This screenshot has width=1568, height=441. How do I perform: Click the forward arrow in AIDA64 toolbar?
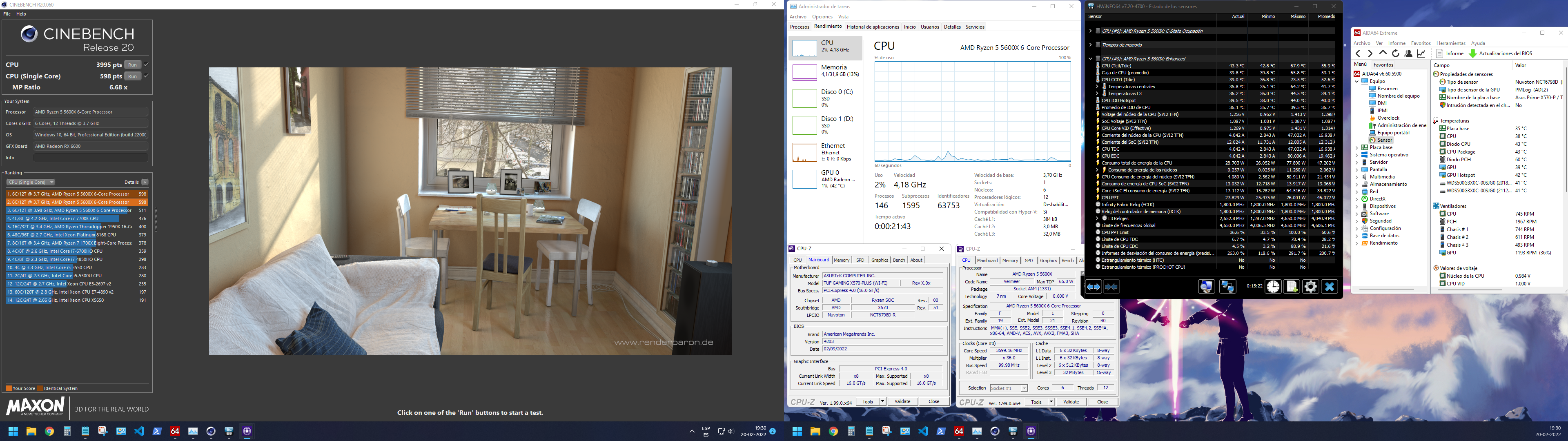pos(1370,53)
